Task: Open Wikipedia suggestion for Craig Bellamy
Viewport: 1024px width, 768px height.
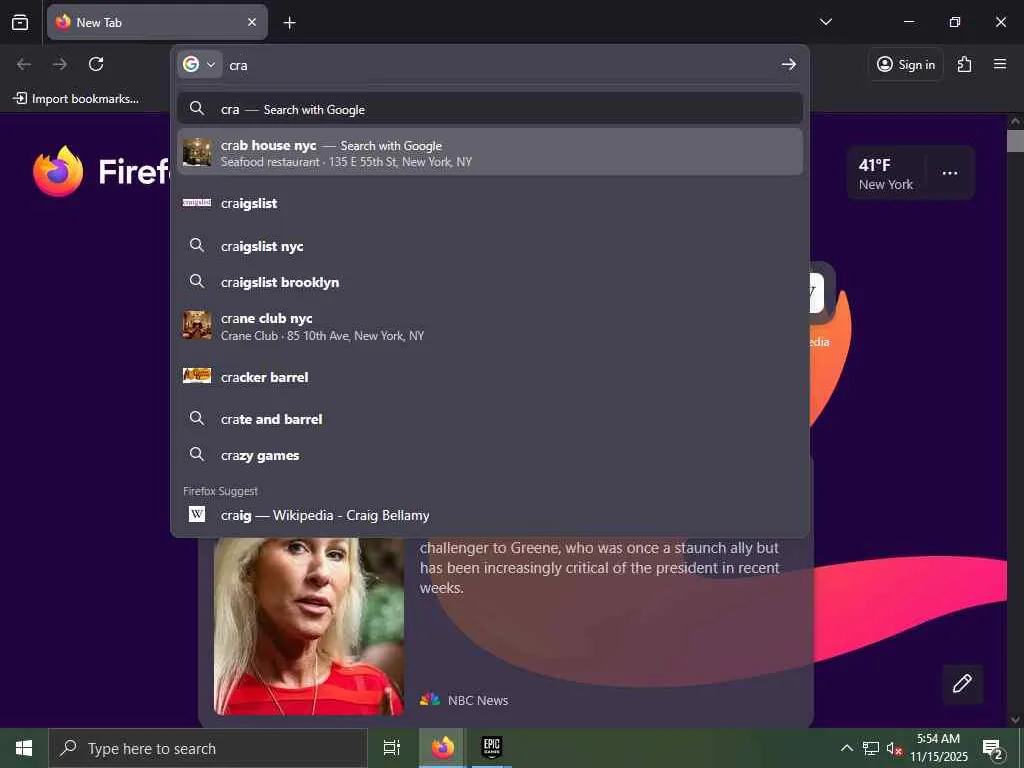Action: click(x=490, y=515)
